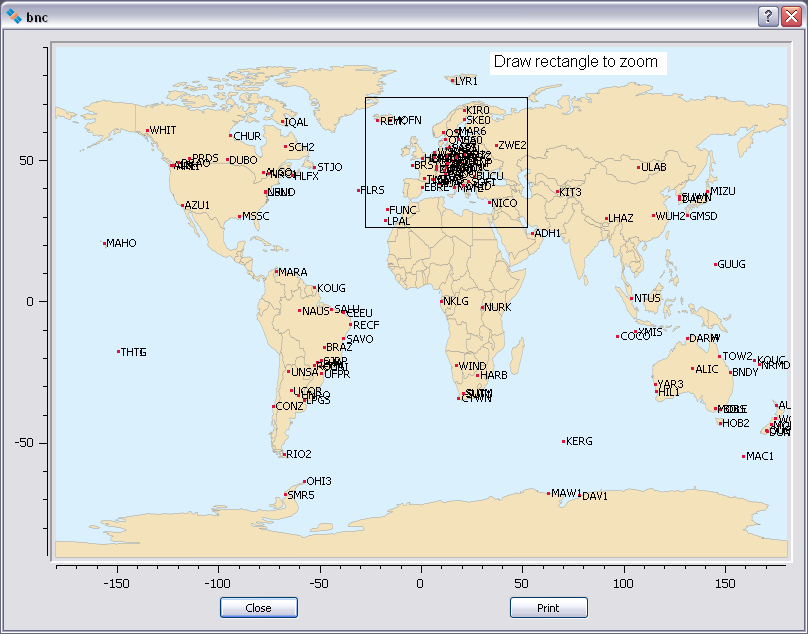Select the IQAL station marker
This screenshot has height=634, width=808.
[283, 122]
